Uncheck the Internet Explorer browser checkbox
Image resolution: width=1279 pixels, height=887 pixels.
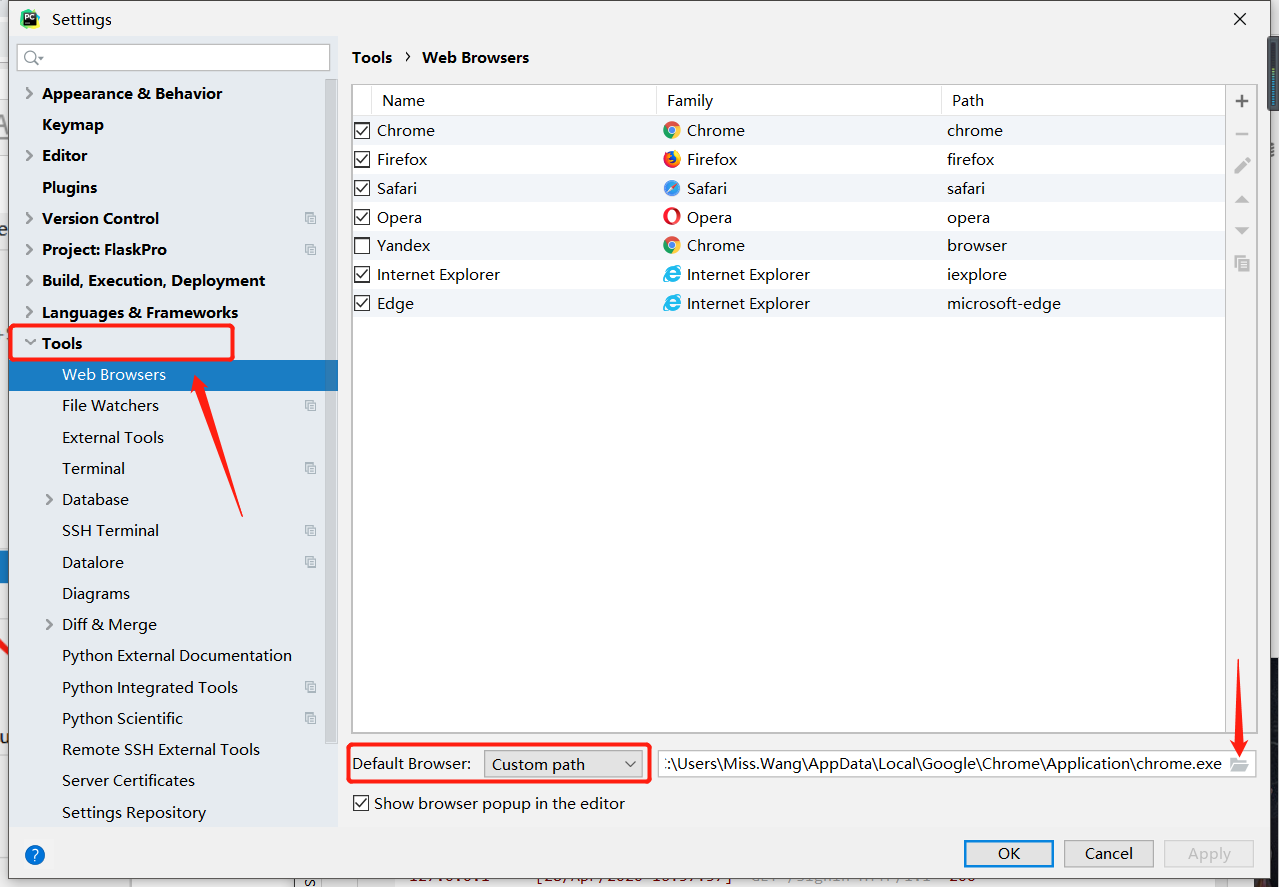(362, 274)
